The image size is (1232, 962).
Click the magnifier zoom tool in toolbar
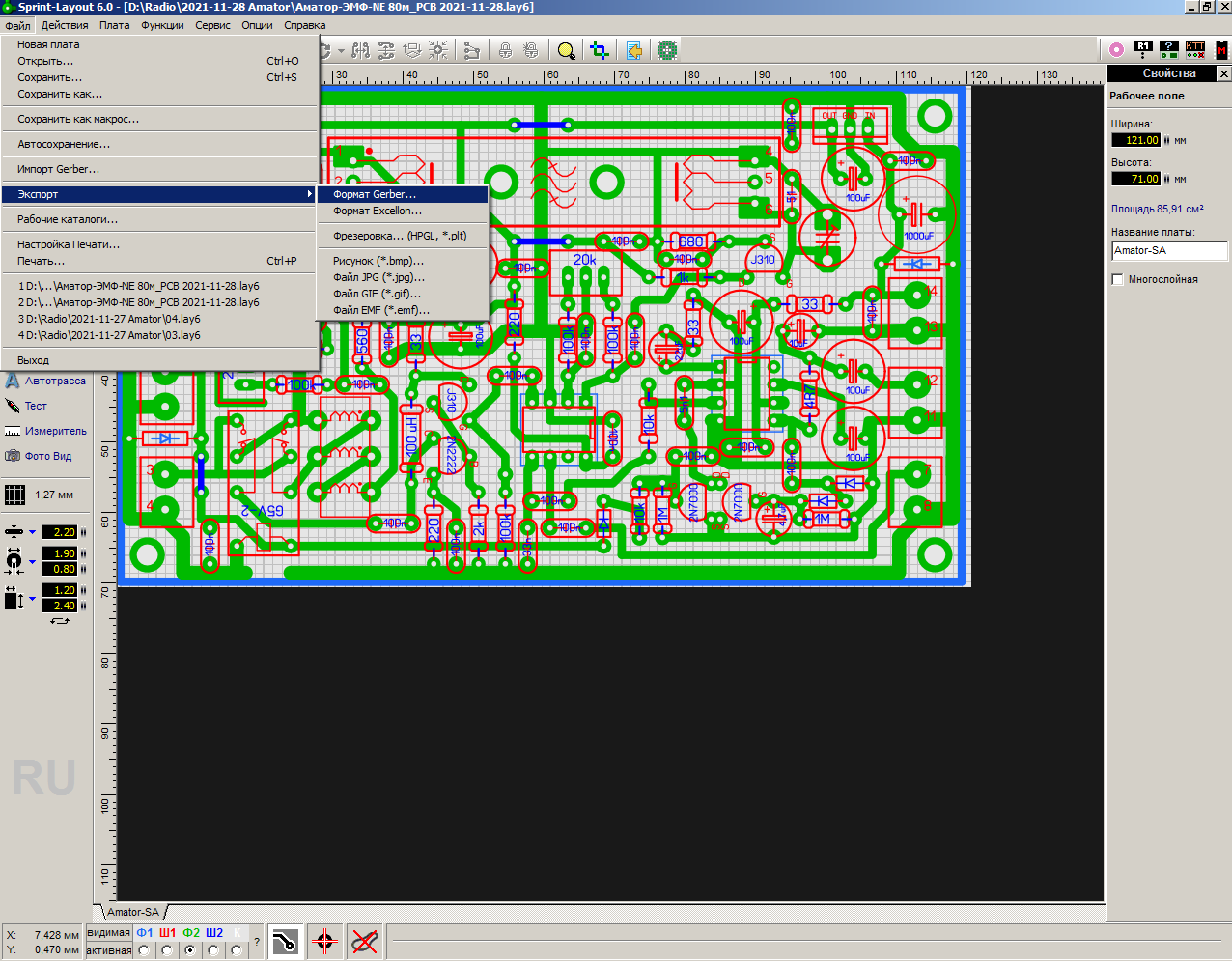567,50
